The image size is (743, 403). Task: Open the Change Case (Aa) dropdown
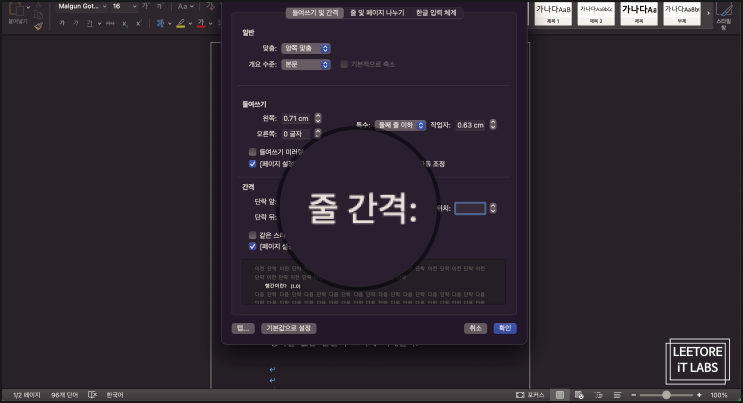coord(185,6)
